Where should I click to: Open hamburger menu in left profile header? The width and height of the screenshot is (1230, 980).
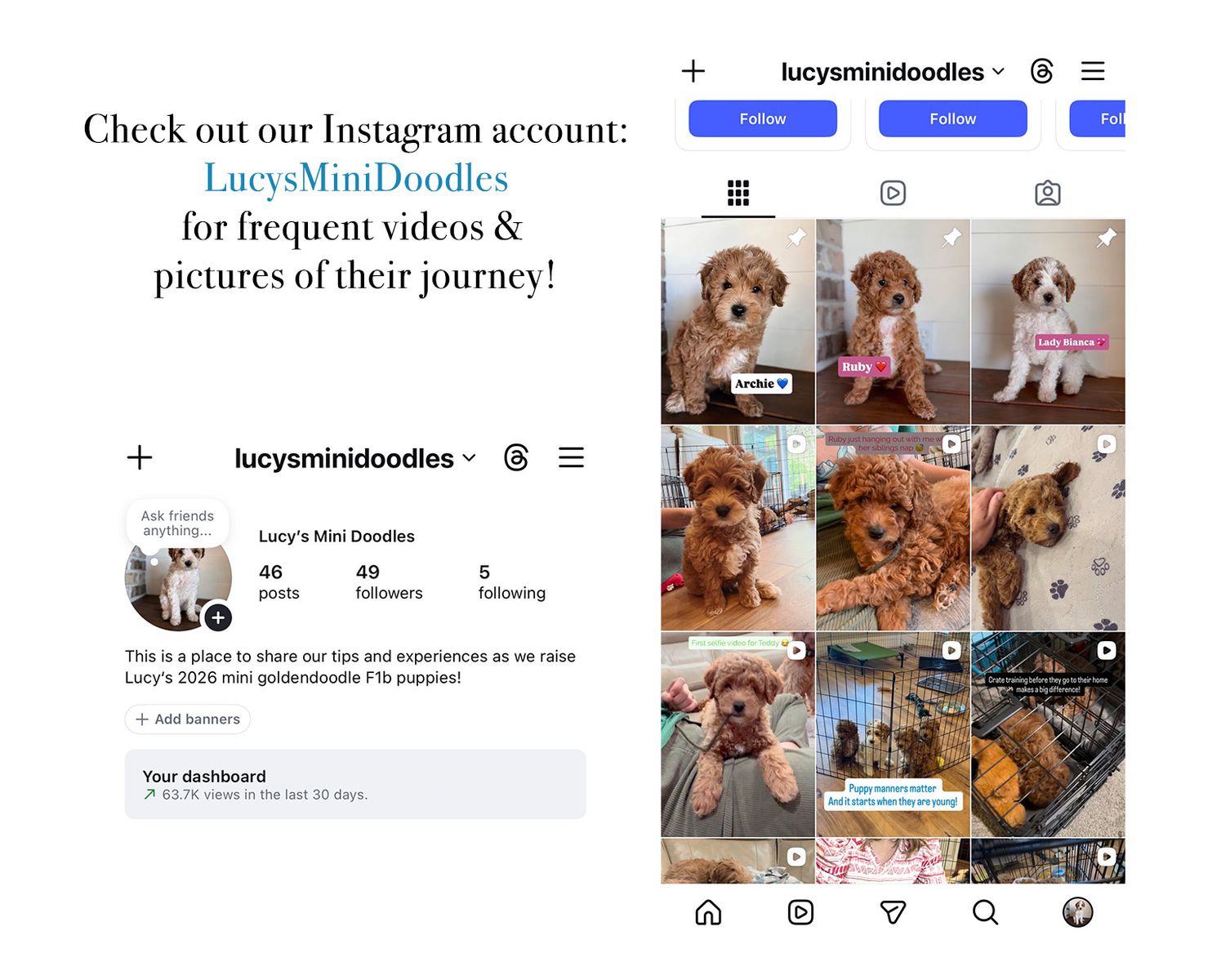pyautogui.click(x=571, y=457)
